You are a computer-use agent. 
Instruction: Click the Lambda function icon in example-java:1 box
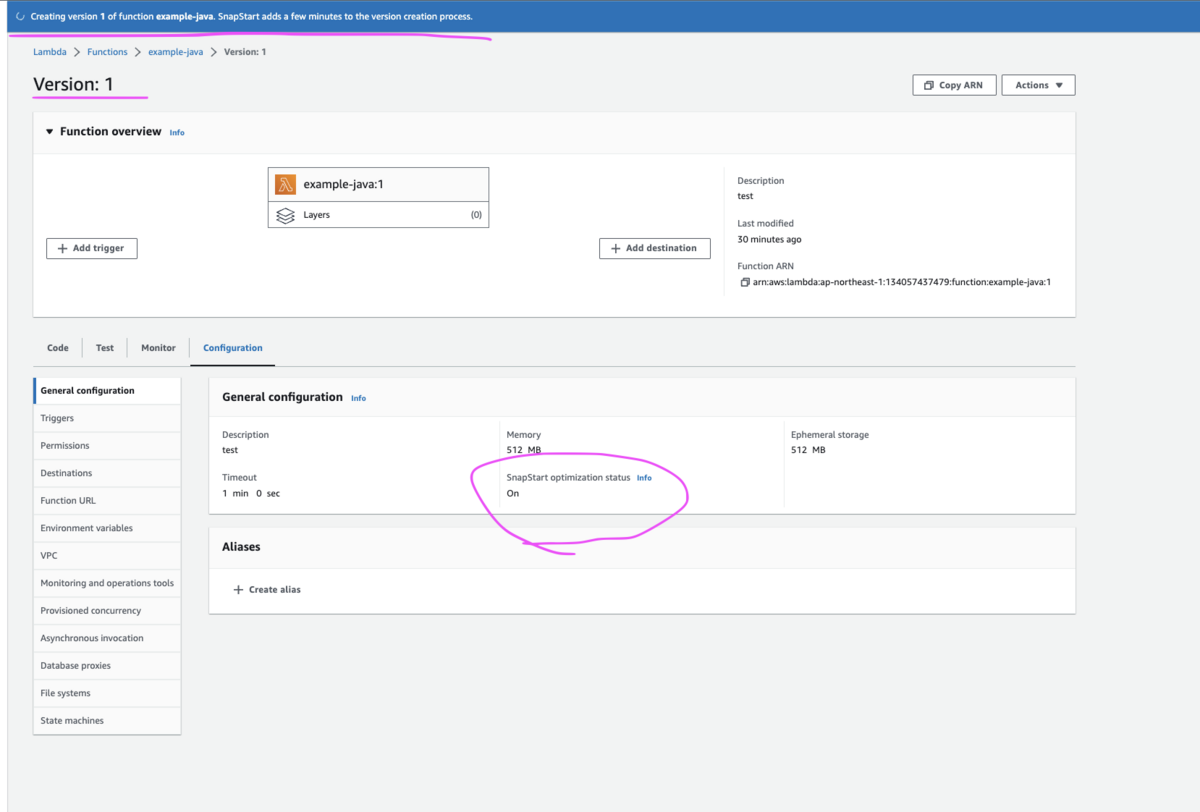point(285,184)
